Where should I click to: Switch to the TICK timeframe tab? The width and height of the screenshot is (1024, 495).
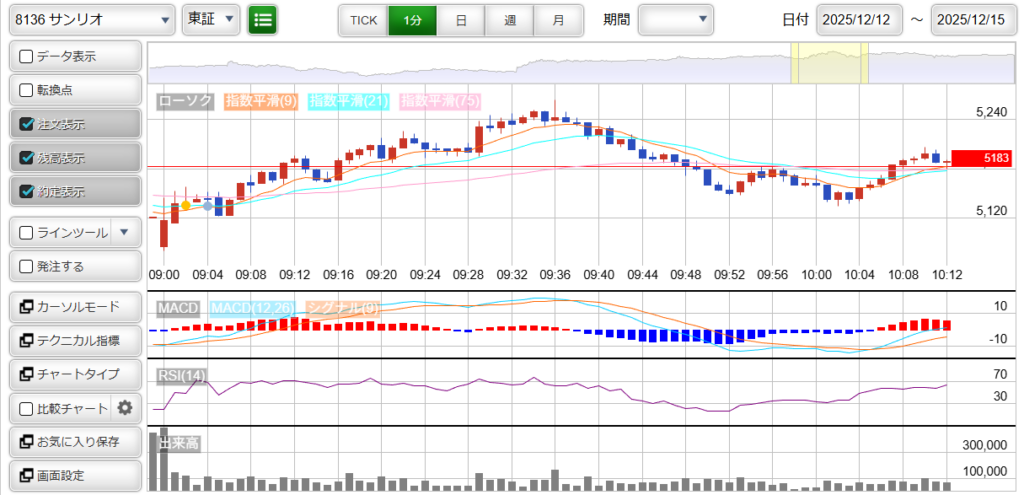click(363, 20)
